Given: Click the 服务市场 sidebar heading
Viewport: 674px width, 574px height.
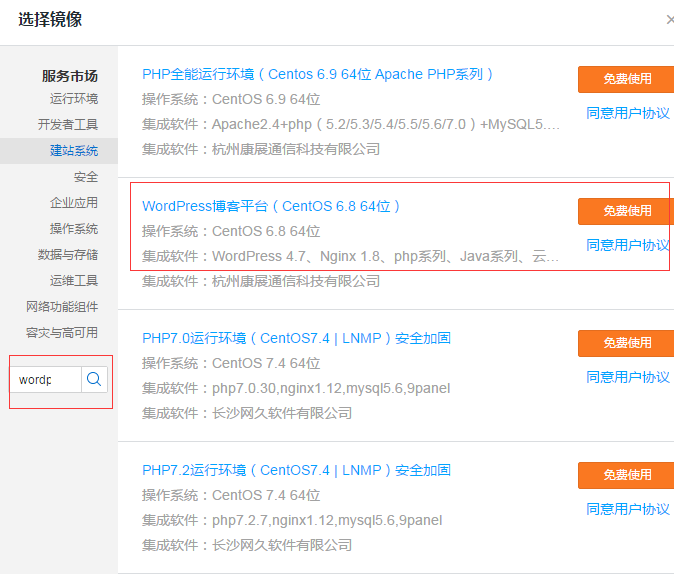Looking at the screenshot, I should 70,76.
